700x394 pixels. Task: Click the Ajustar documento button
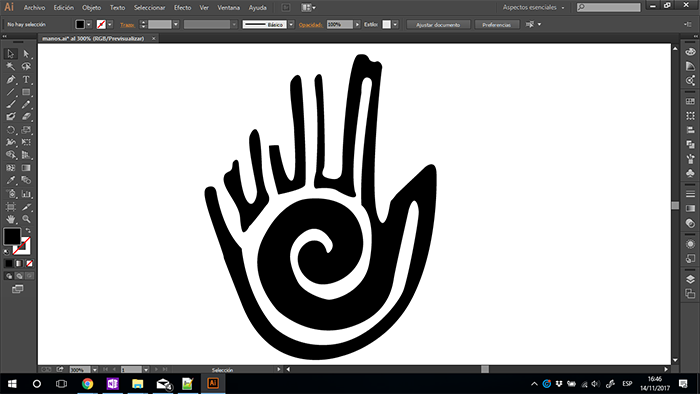[x=438, y=25]
